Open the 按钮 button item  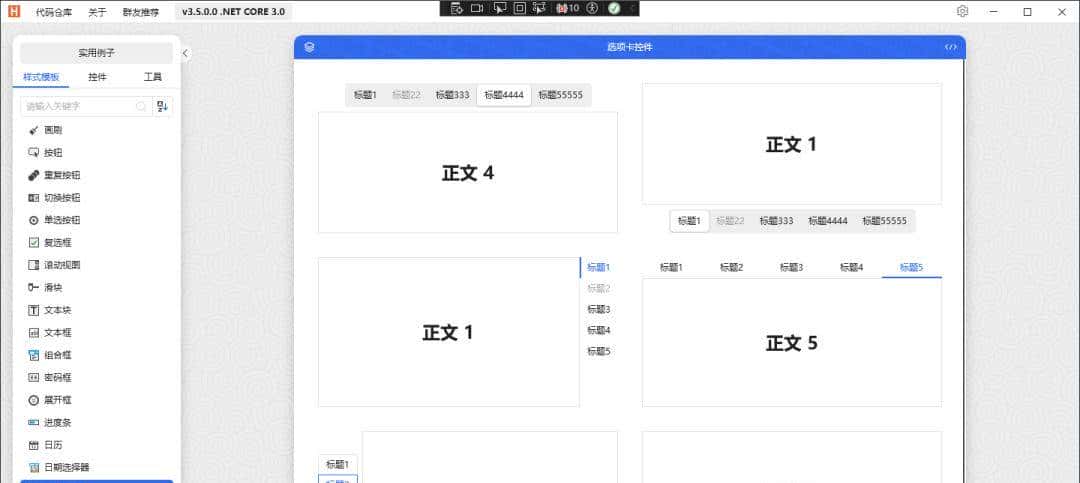coord(96,153)
